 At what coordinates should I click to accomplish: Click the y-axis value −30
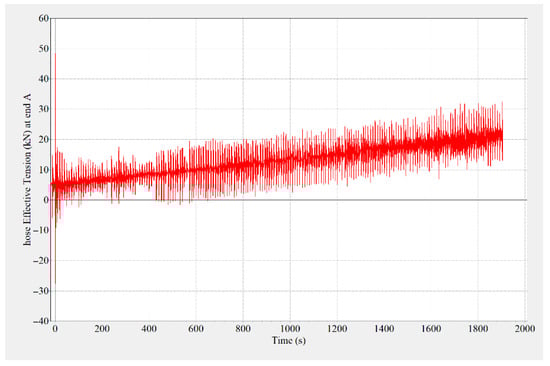(41, 291)
